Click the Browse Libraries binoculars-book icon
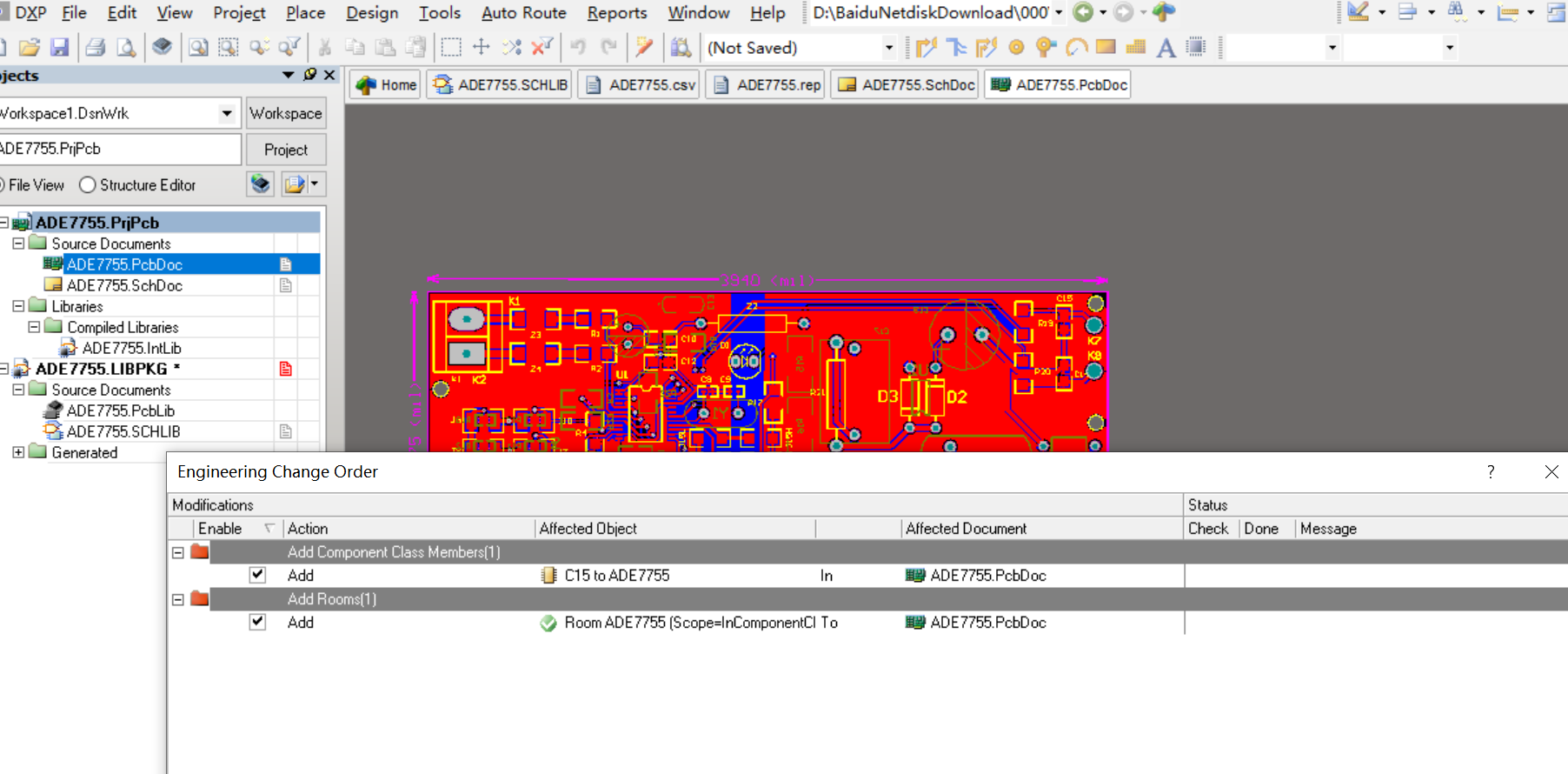 click(681, 47)
